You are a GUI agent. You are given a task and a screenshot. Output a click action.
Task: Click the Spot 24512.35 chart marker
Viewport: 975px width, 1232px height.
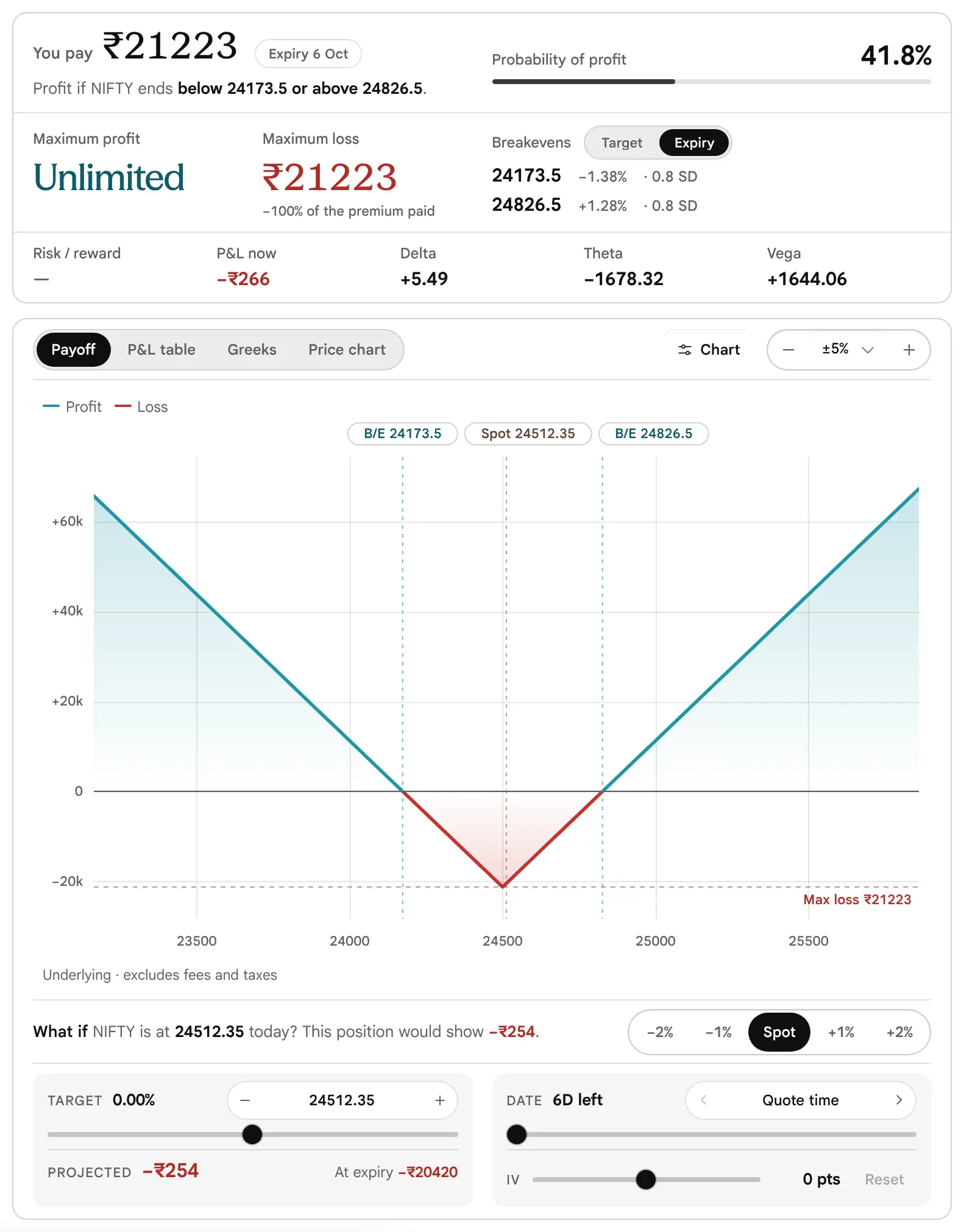click(x=528, y=434)
